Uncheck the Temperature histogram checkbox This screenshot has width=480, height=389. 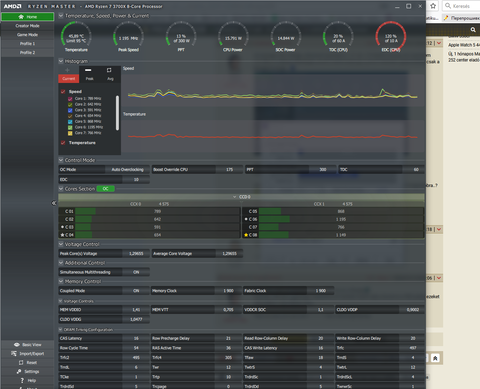(x=63, y=143)
